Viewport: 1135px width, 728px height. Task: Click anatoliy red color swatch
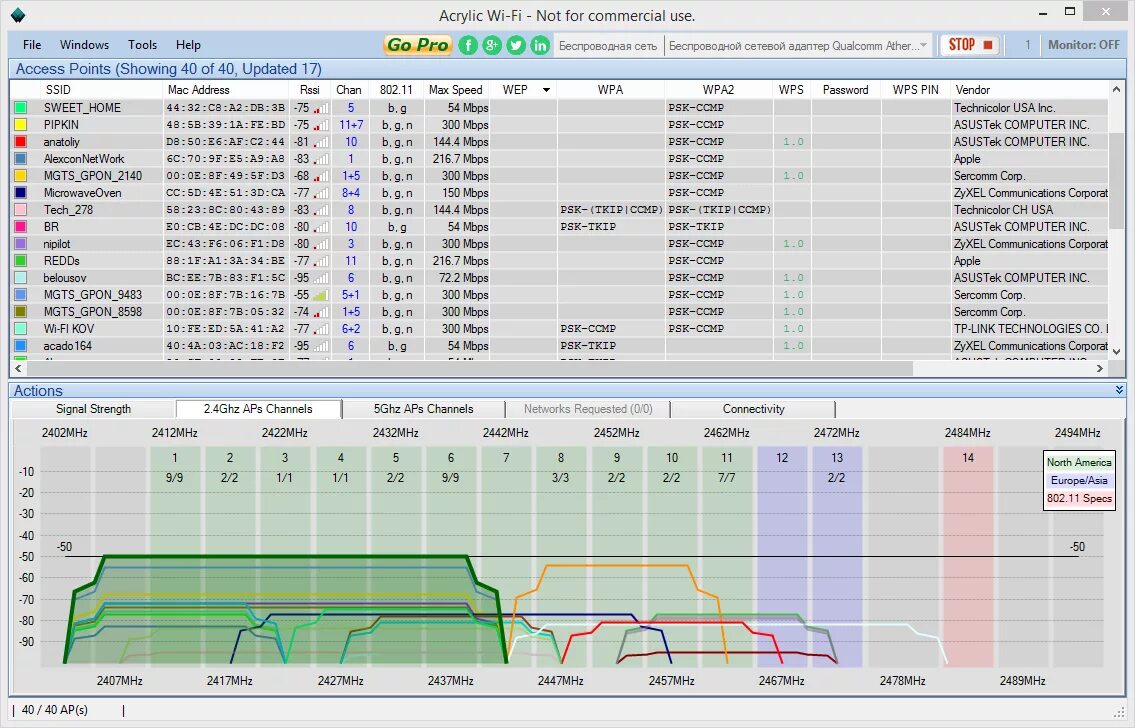[20, 142]
